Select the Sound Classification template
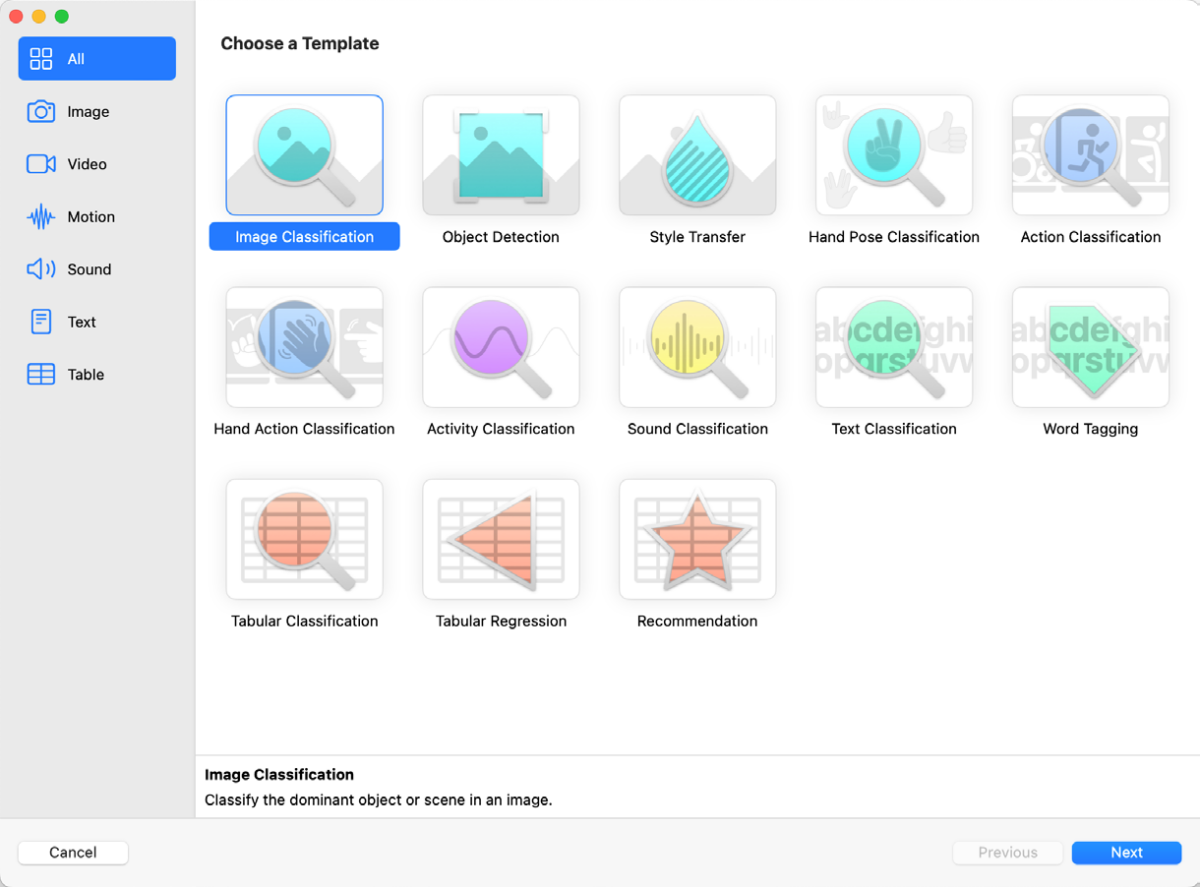Viewport: 1200px width, 887px height. point(697,347)
